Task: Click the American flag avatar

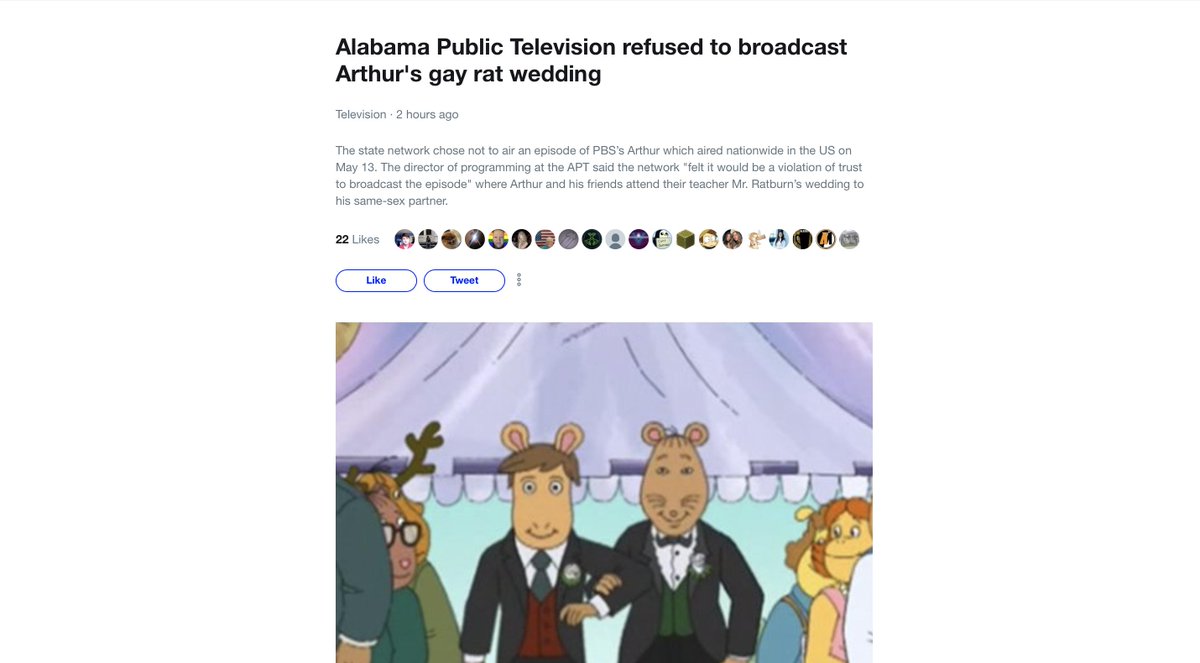Action: tap(545, 239)
